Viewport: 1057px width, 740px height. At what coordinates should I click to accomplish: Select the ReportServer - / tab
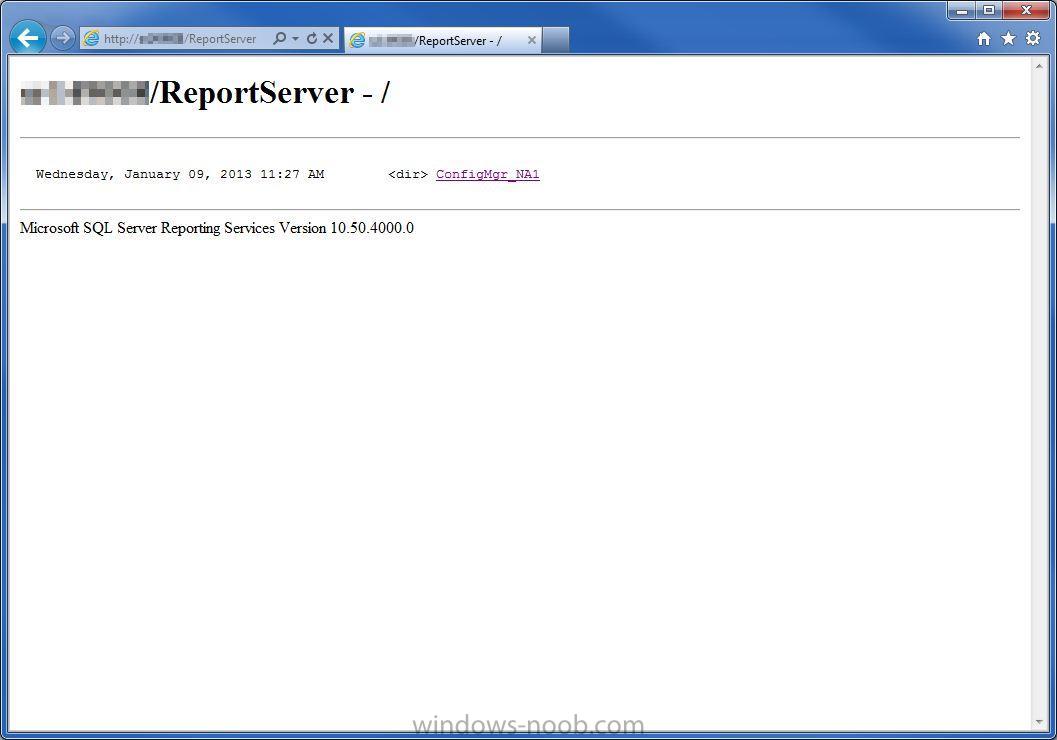tap(443, 40)
